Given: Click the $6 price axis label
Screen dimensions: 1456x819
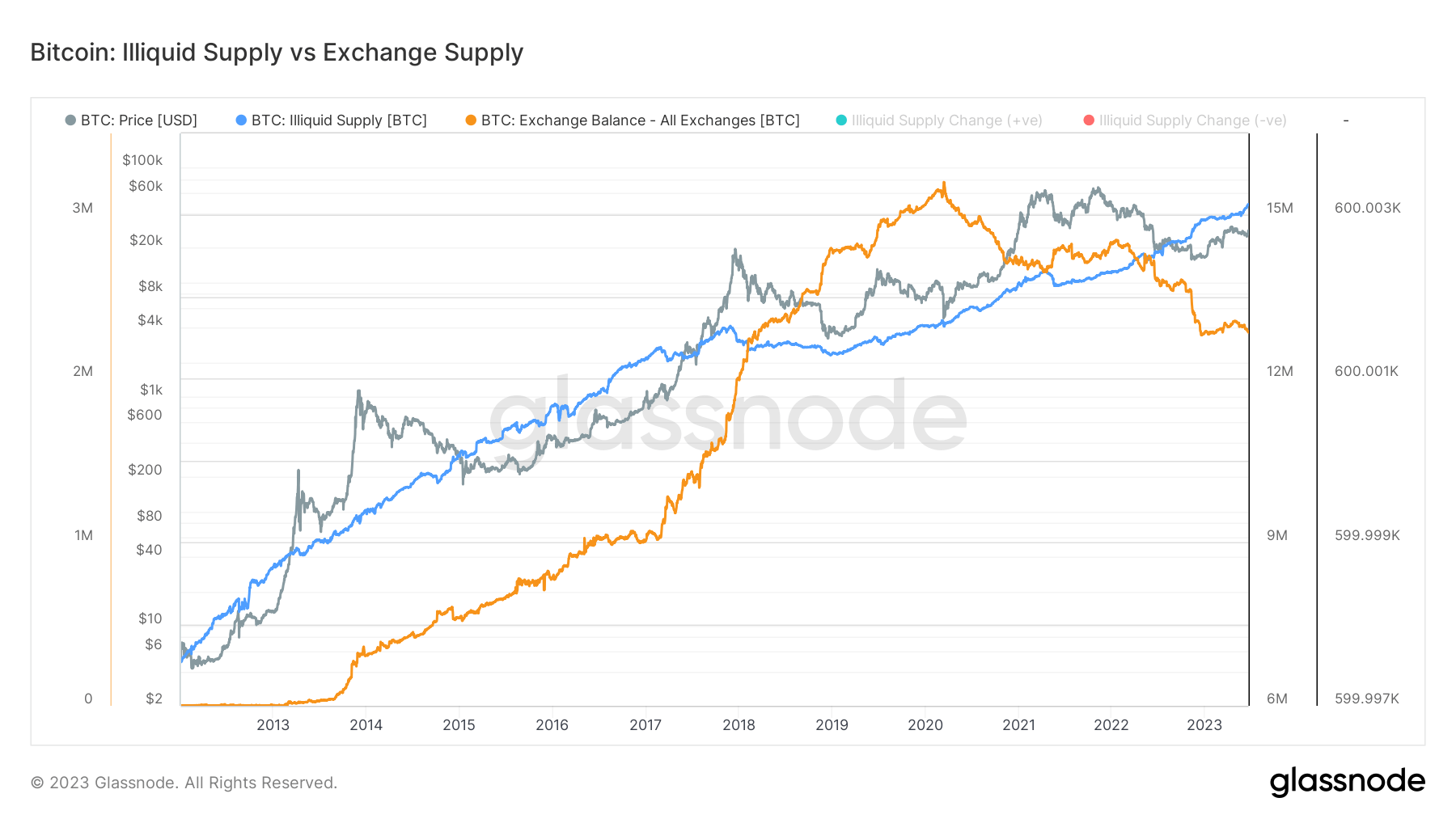Looking at the screenshot, I should click(x=154, y=644).
